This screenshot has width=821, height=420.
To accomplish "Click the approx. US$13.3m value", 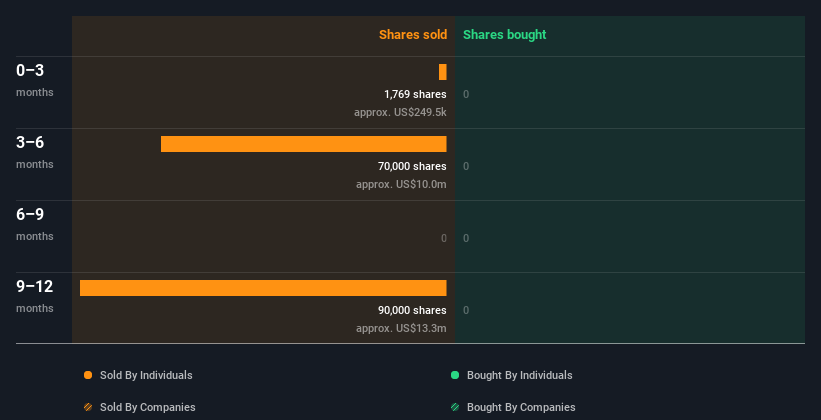I will coord(402,328).
